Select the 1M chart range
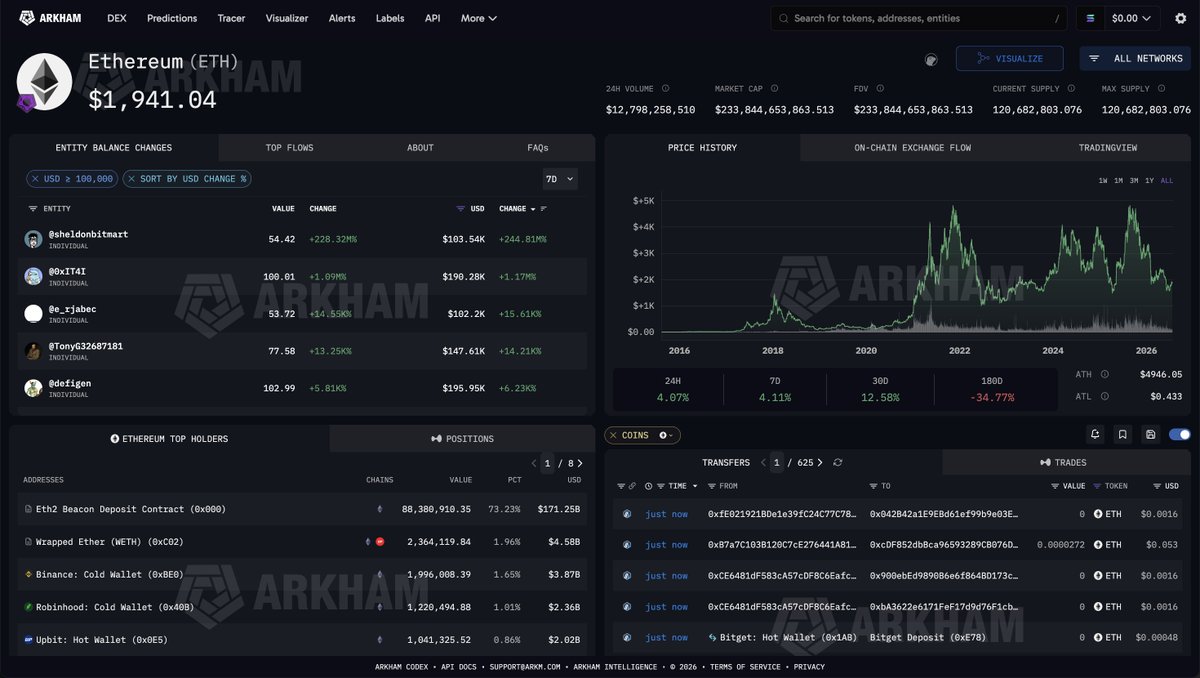 (x=1118, y=181)
